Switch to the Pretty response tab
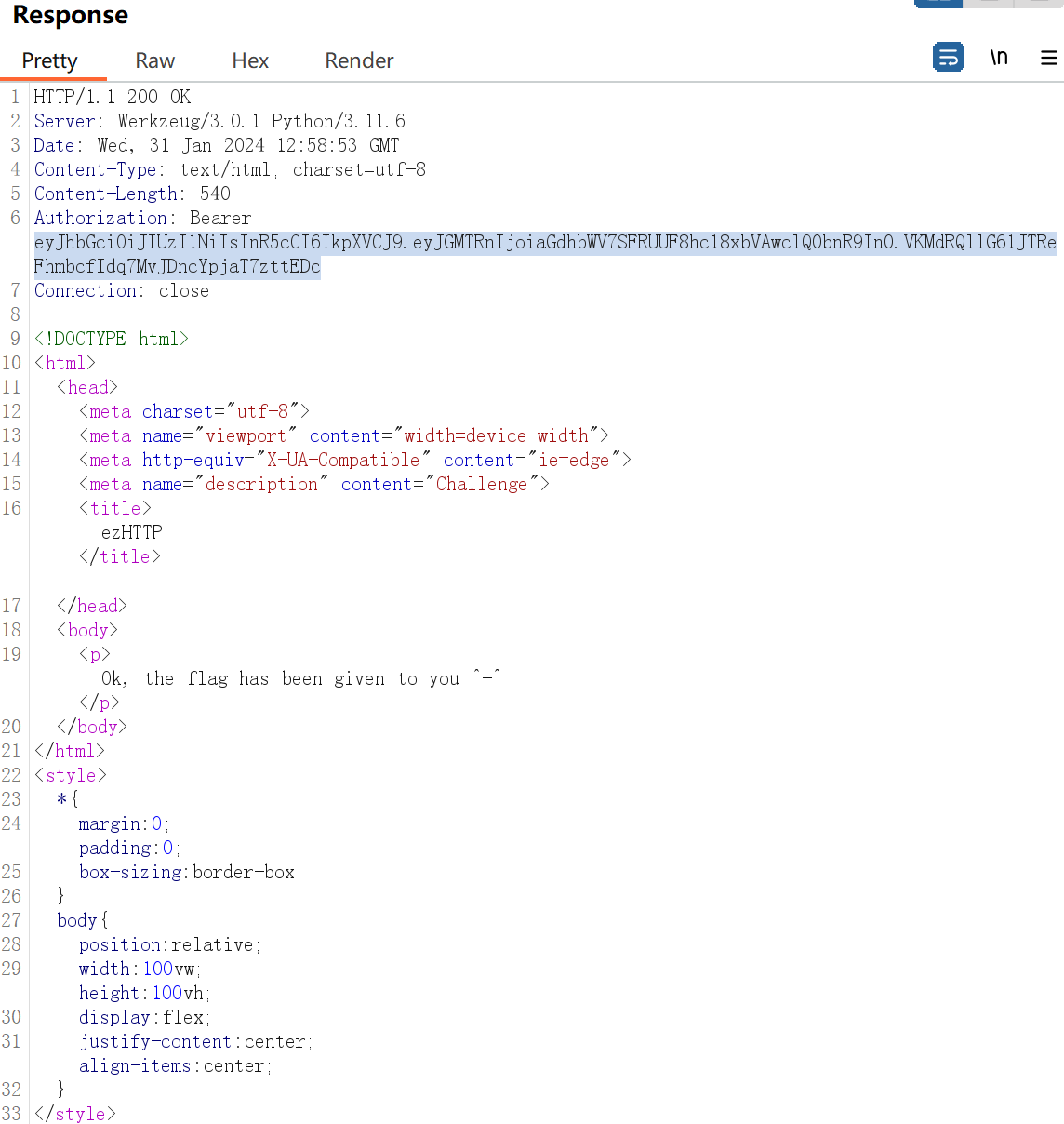The image size is (1064, 1124). pos(49,61)
